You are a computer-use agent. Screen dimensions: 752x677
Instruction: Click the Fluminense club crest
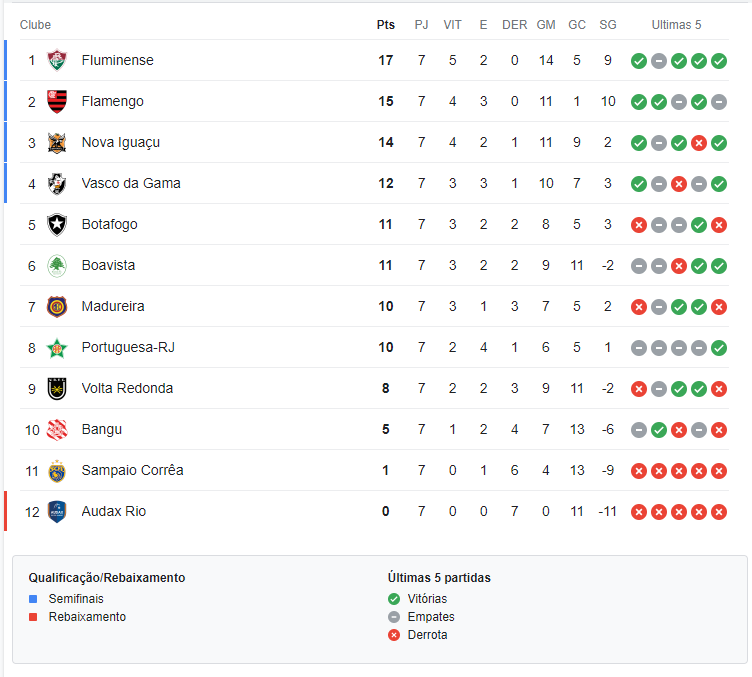pyautogui.click(x=57, y=60)
